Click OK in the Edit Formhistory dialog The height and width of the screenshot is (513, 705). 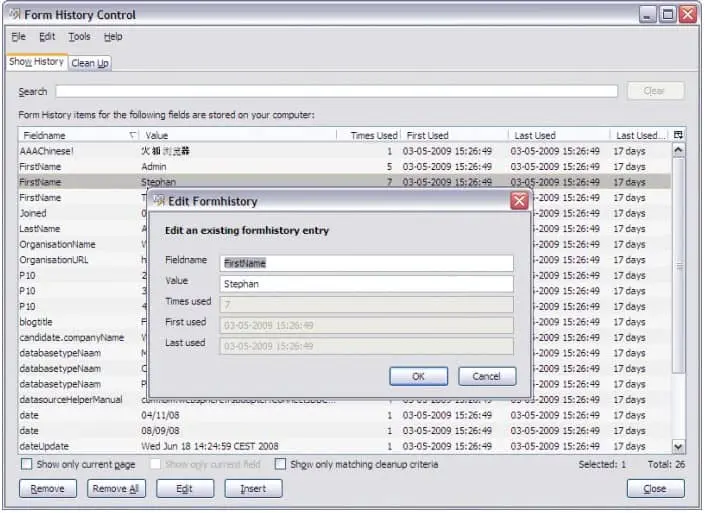(x=419, y=376)
